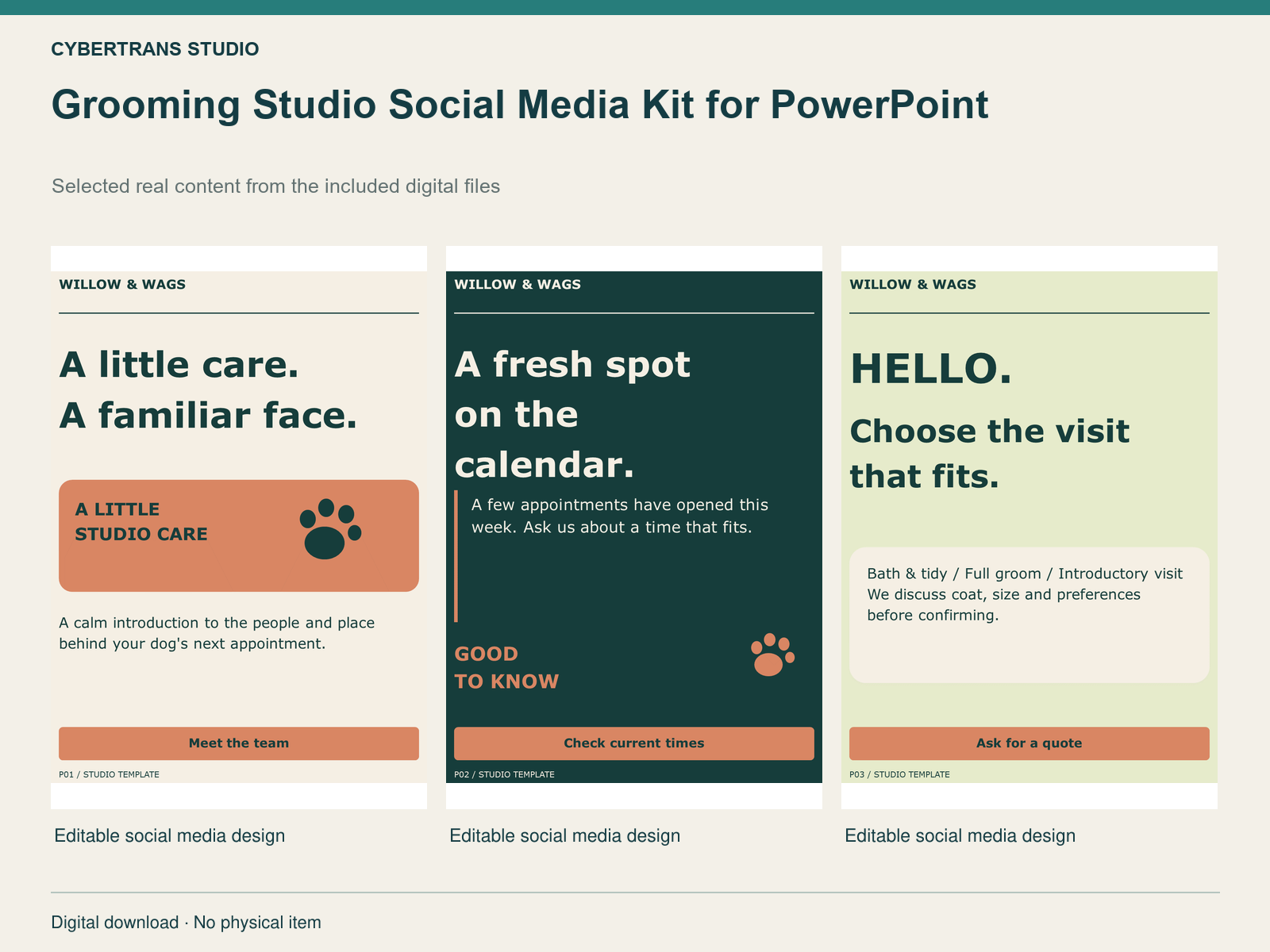Click the A LITTLE STUDIO CARE card text

coord(141,521)
